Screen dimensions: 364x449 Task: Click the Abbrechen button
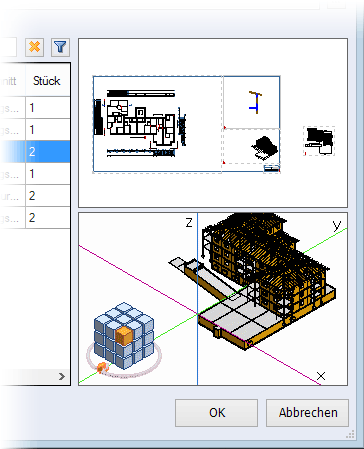click(x=307, y=413)
